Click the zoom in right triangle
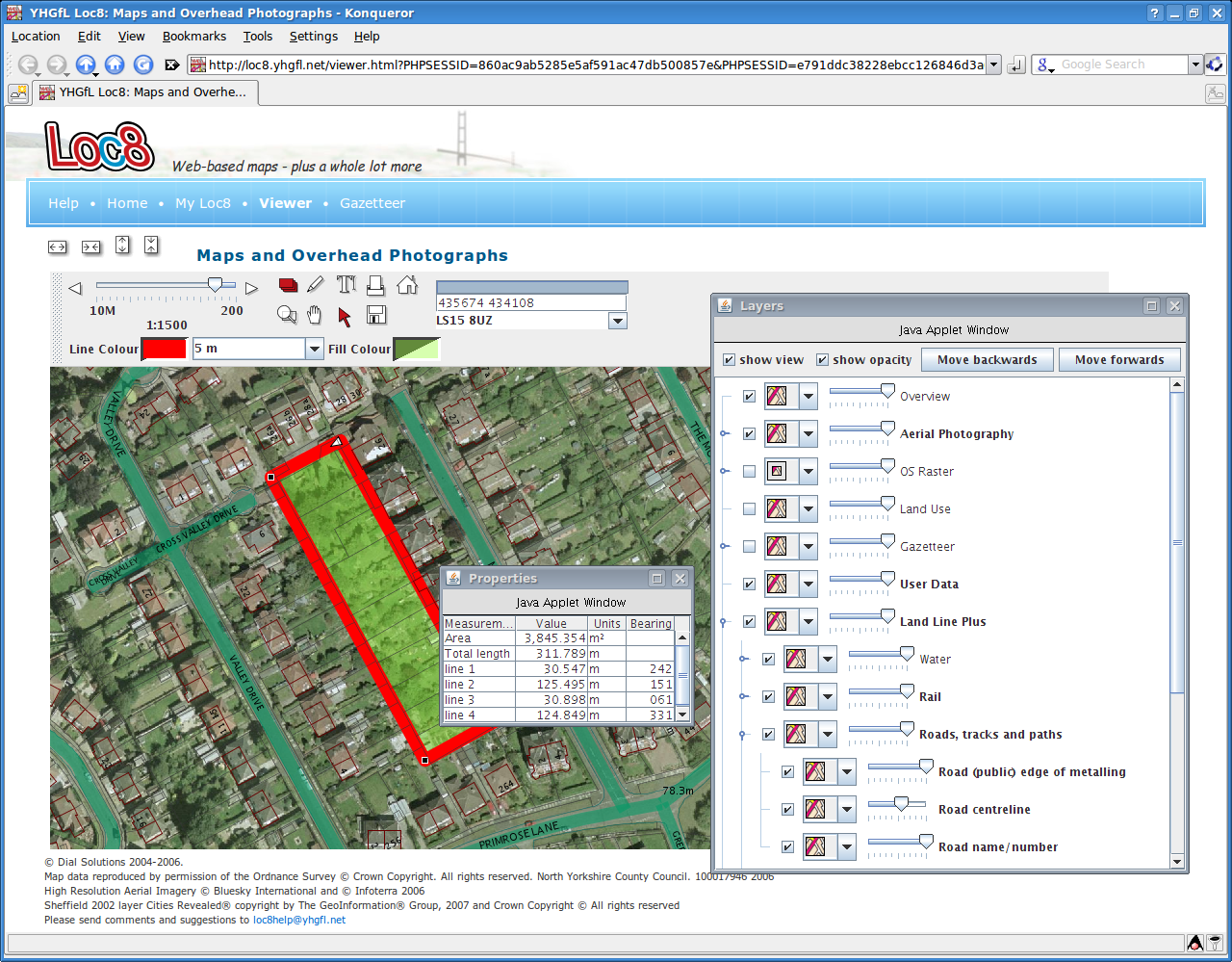This screenshot has width=1232, height=962. [x=251, y=288]
